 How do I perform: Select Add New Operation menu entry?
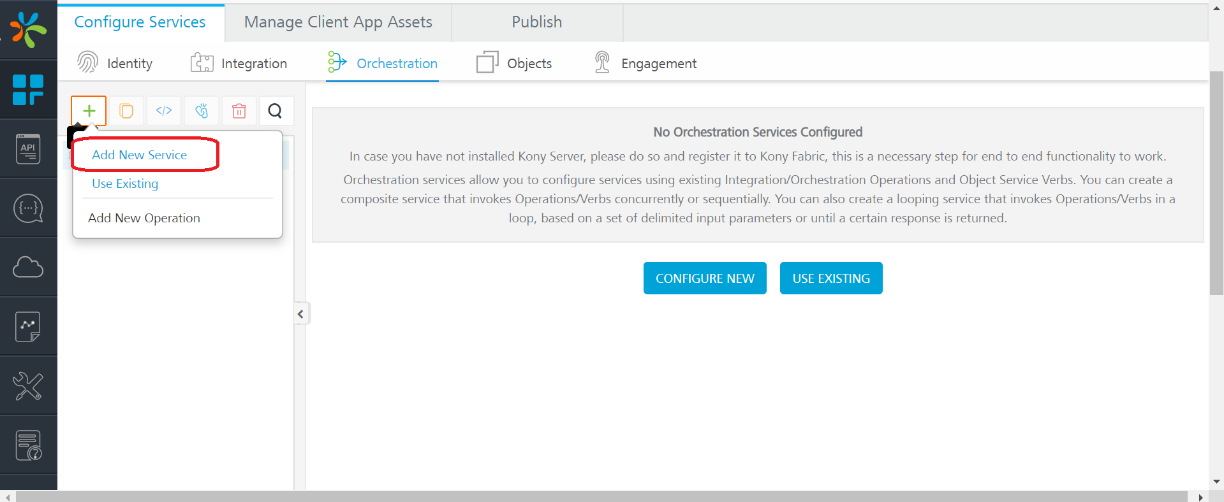[x=144, y=218]
